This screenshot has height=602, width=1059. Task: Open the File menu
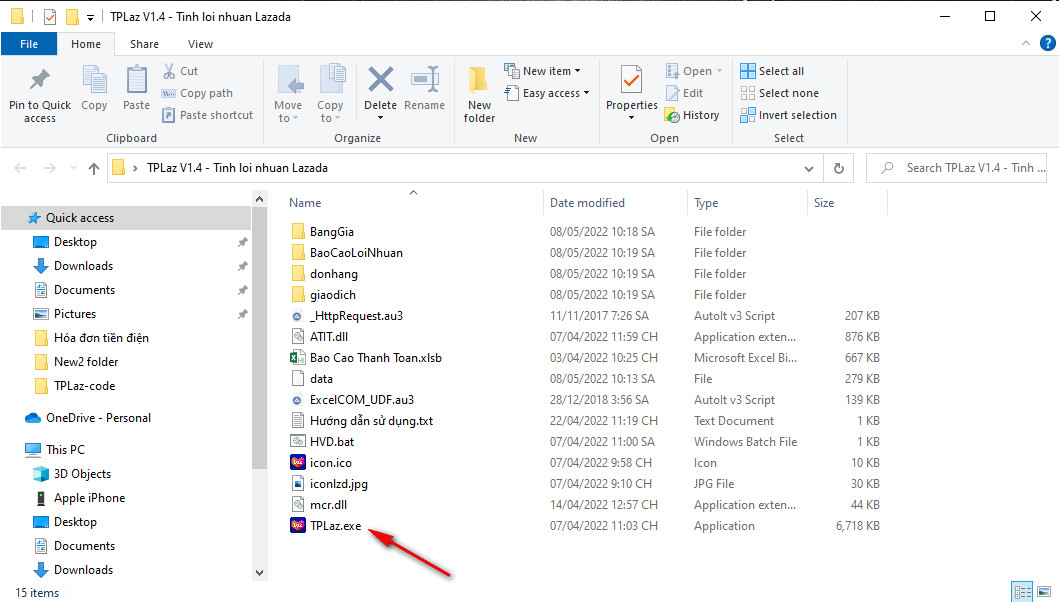click(x=29, y=44)
